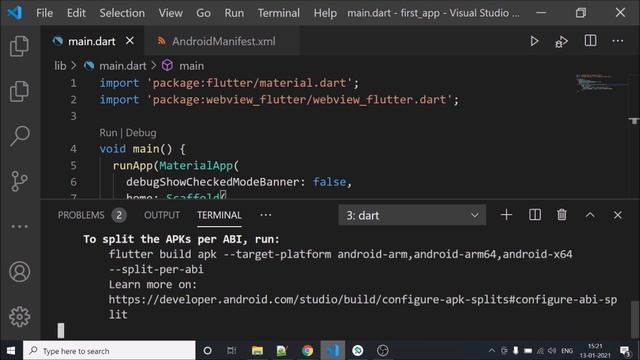Run the Dart file with play icon
This screenshot has width=640, height=360.
pyautogui.click(x=534, y=41)
